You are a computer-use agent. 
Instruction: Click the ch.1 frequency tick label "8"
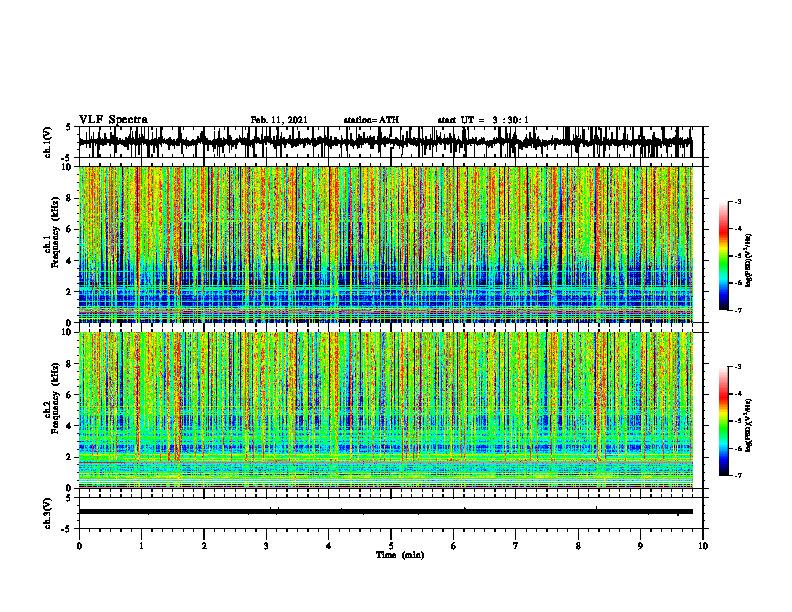tap(70, 198)
